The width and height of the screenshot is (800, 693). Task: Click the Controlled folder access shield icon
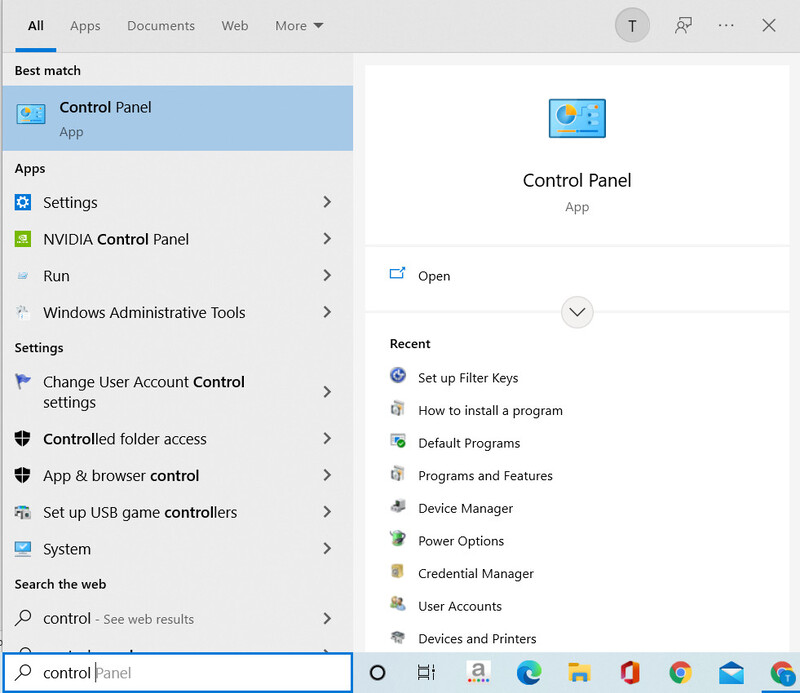click(22, 438)
